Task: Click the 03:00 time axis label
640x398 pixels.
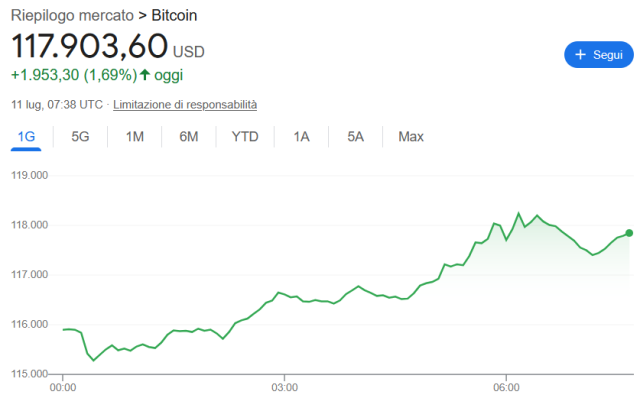Action: (284, 387)
